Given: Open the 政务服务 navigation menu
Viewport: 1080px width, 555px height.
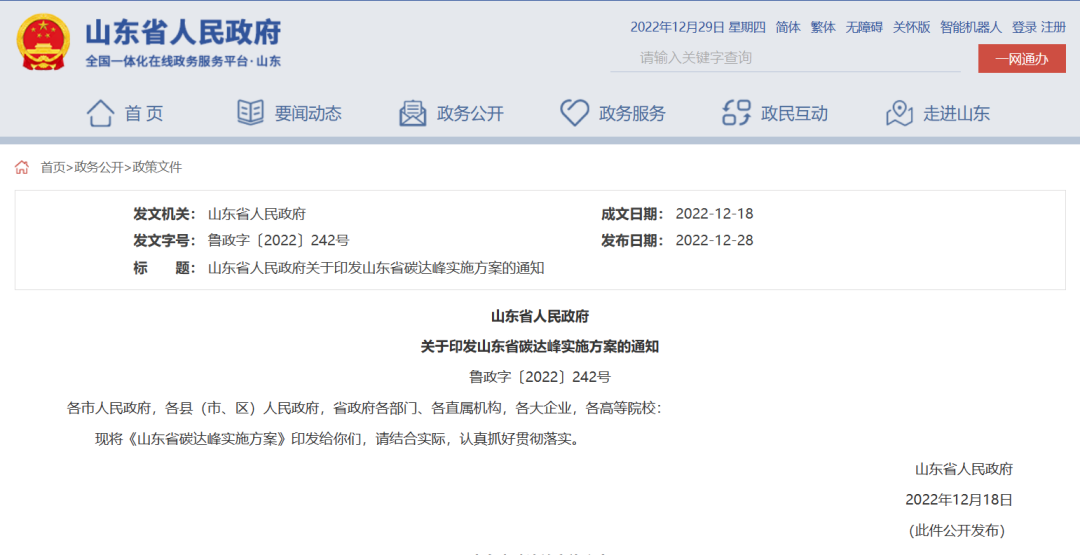Looking at the screenshot, I should (x=632, y=114).
